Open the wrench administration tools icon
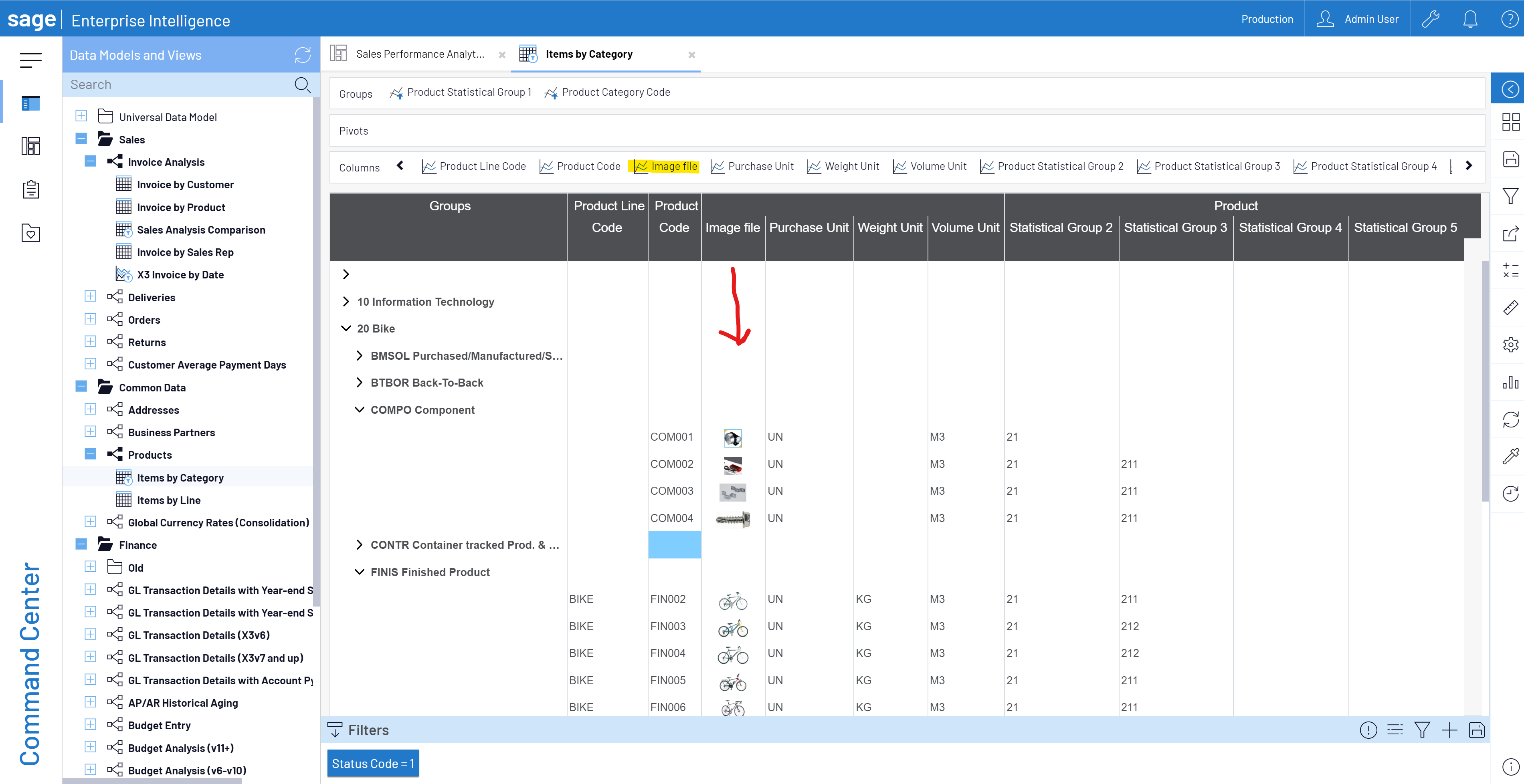Viewport: 1524px width, 784px height. coord(1430,19)
